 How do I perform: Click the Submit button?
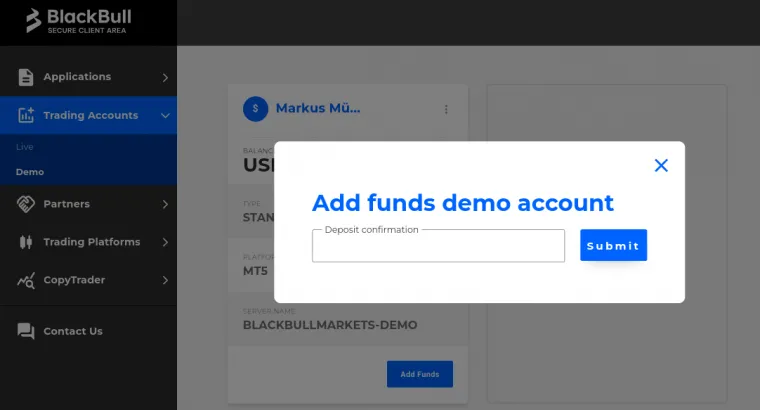pos(613,245)
